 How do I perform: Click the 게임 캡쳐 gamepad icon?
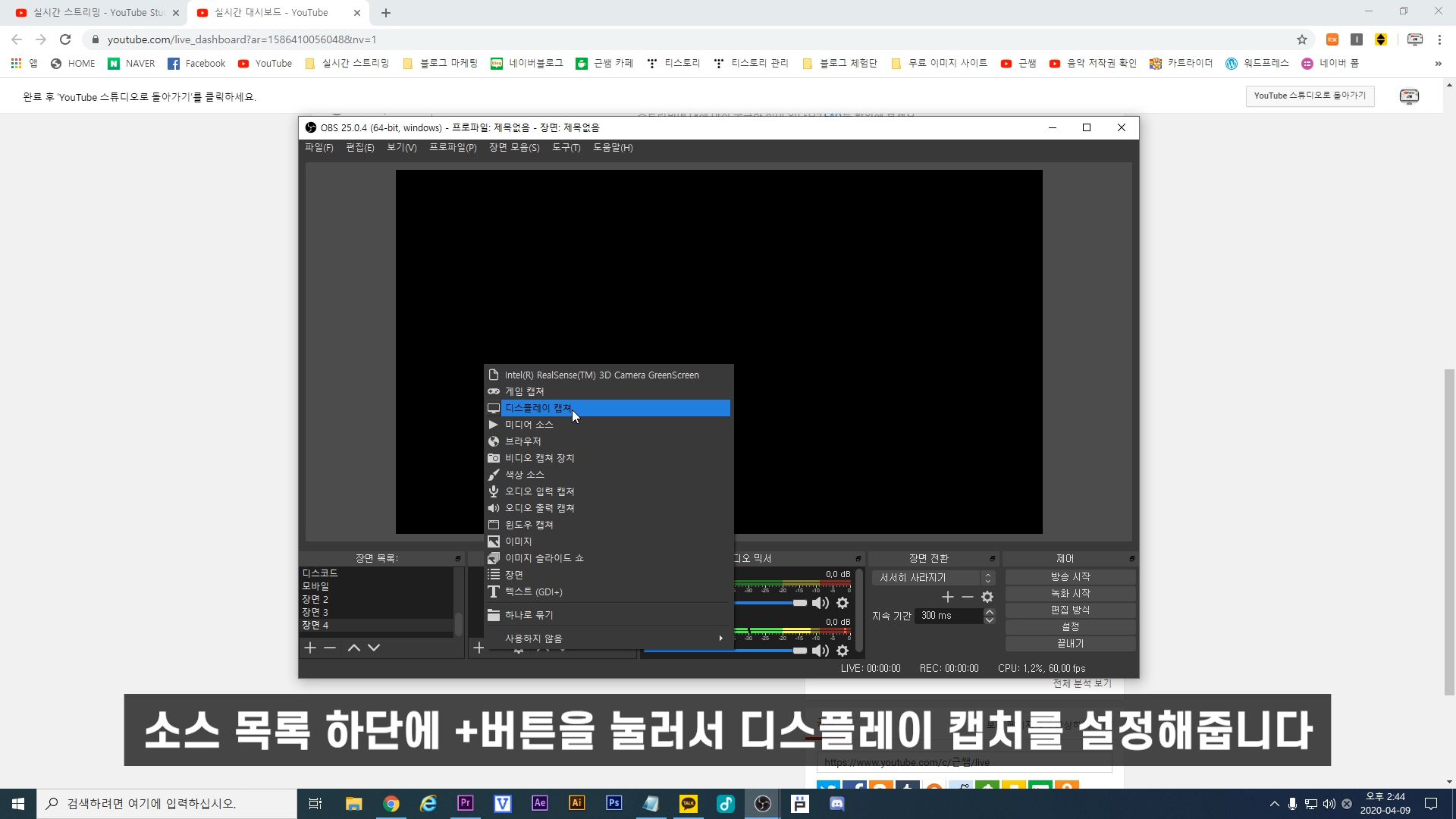point(494,391)
